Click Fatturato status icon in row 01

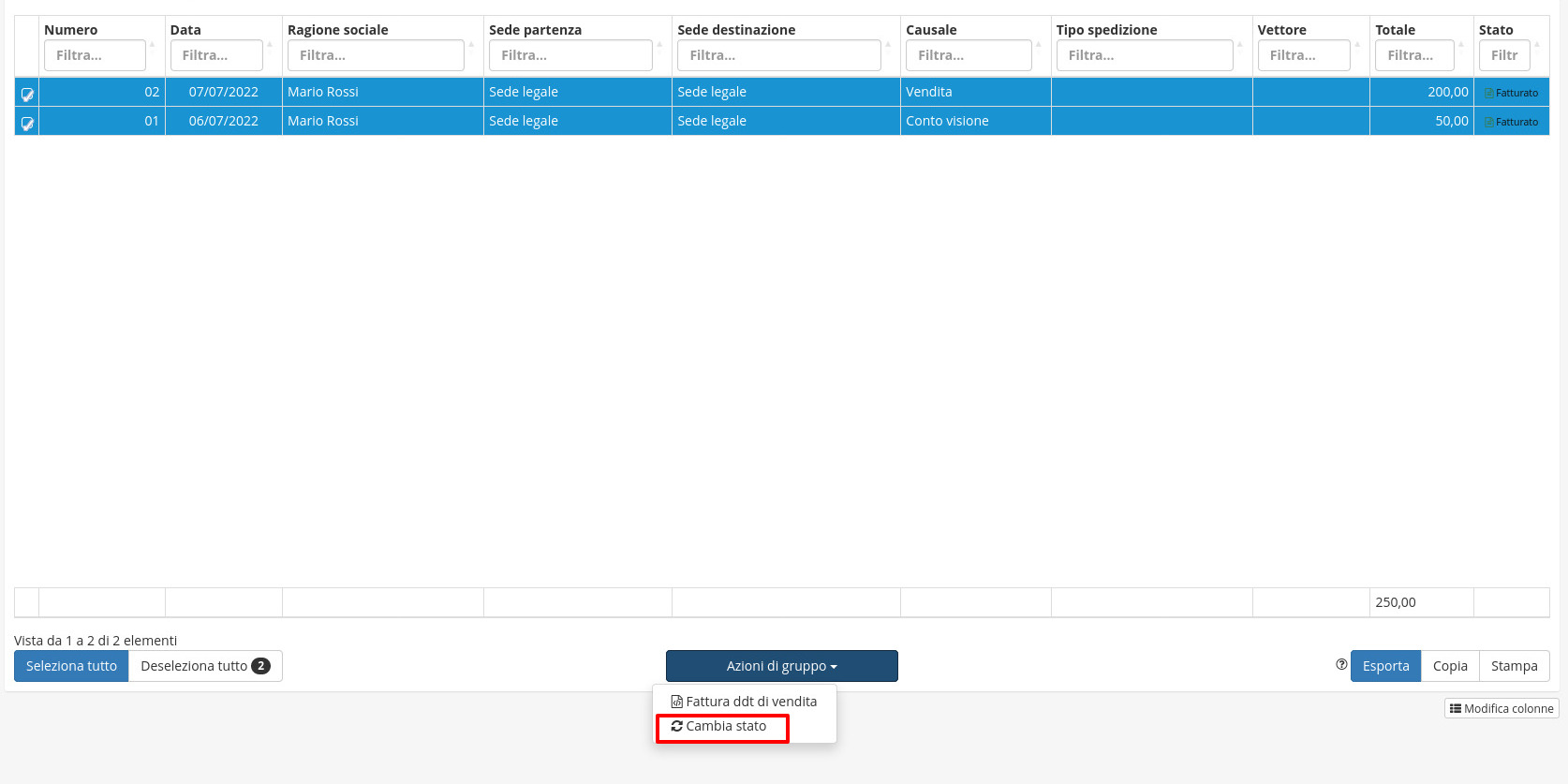[1489, 122]
